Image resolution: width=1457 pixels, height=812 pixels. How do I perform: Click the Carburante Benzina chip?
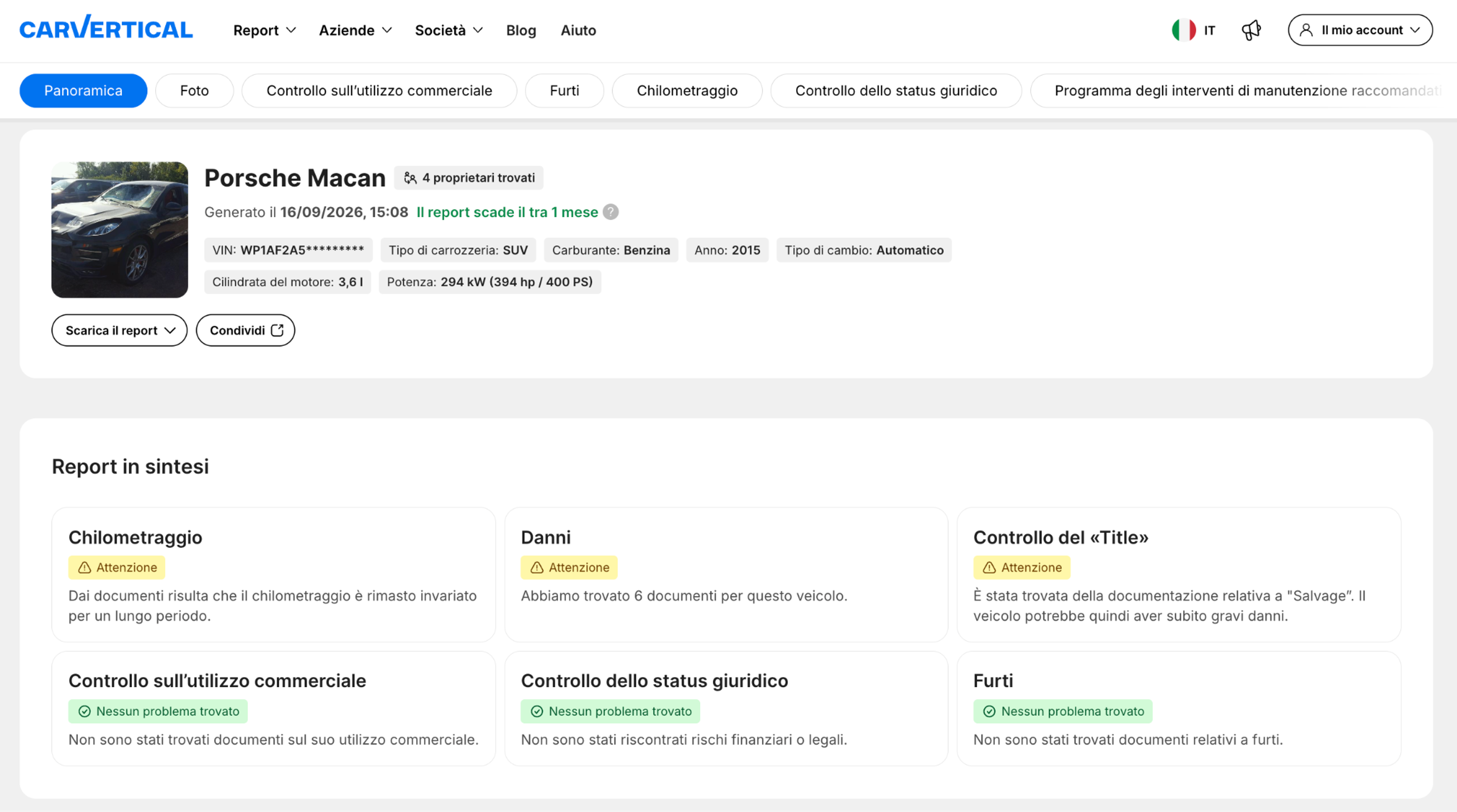[611, 250]
